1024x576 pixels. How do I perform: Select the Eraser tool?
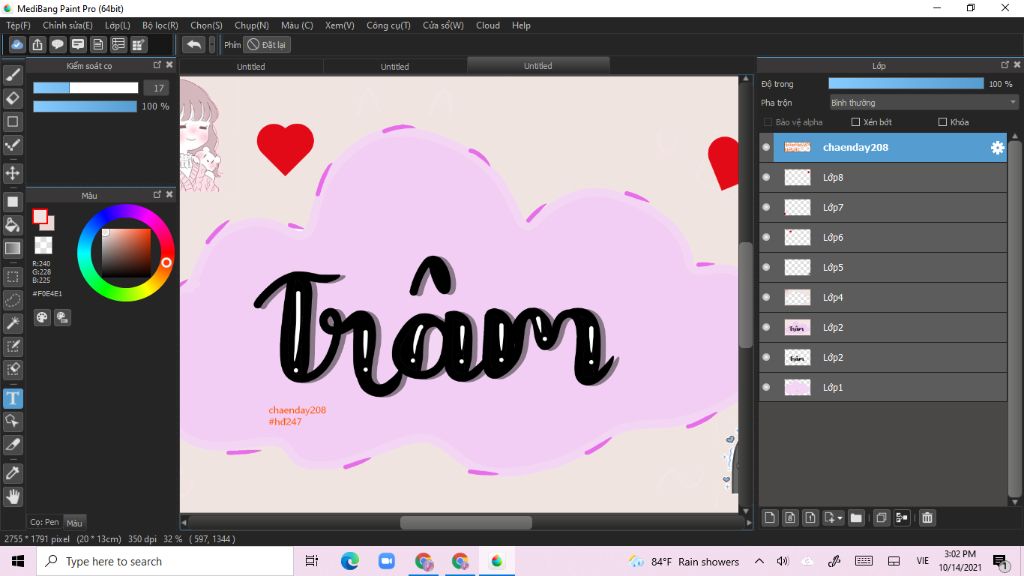click(12, 99)
